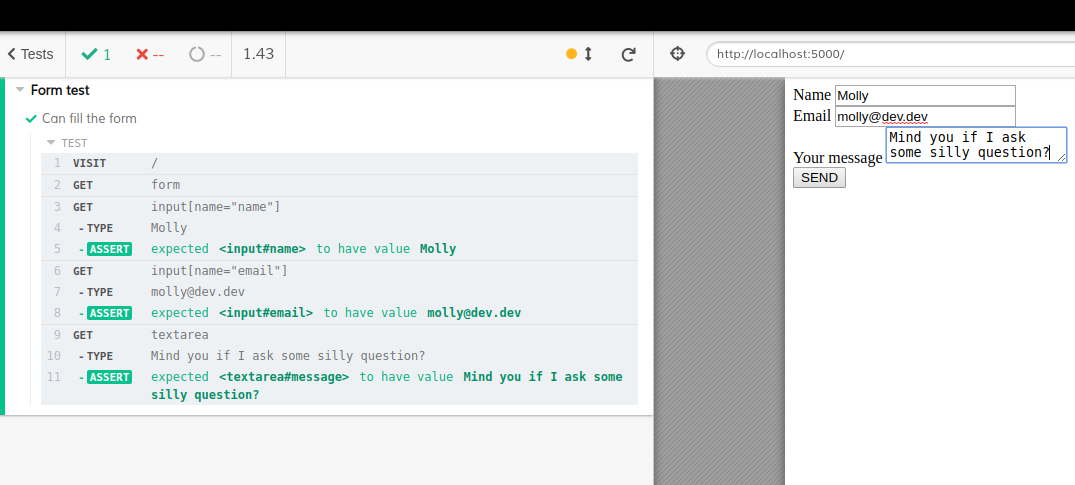Image resolution: width=1075 pixels, height=485 pixels.
Task: Click in the Your message textarea
Action: (x=976, y=145)
